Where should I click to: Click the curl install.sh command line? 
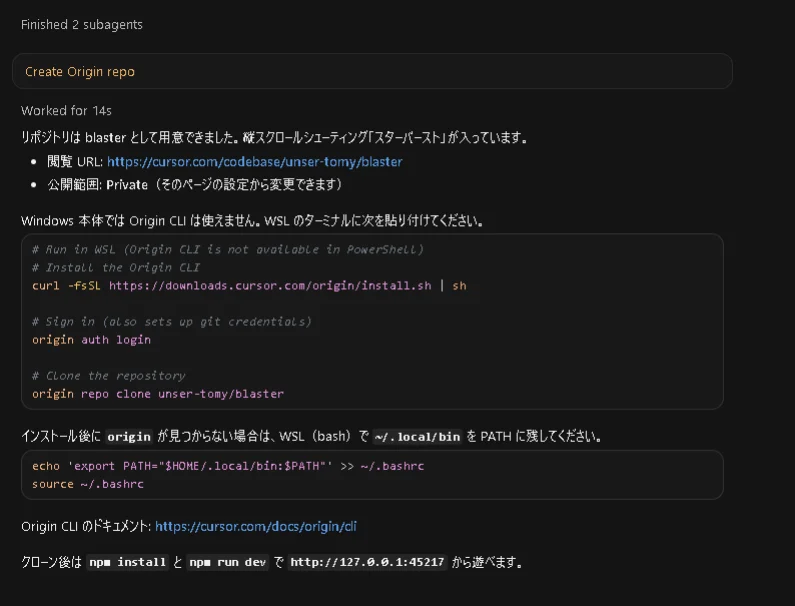point(249,286)
